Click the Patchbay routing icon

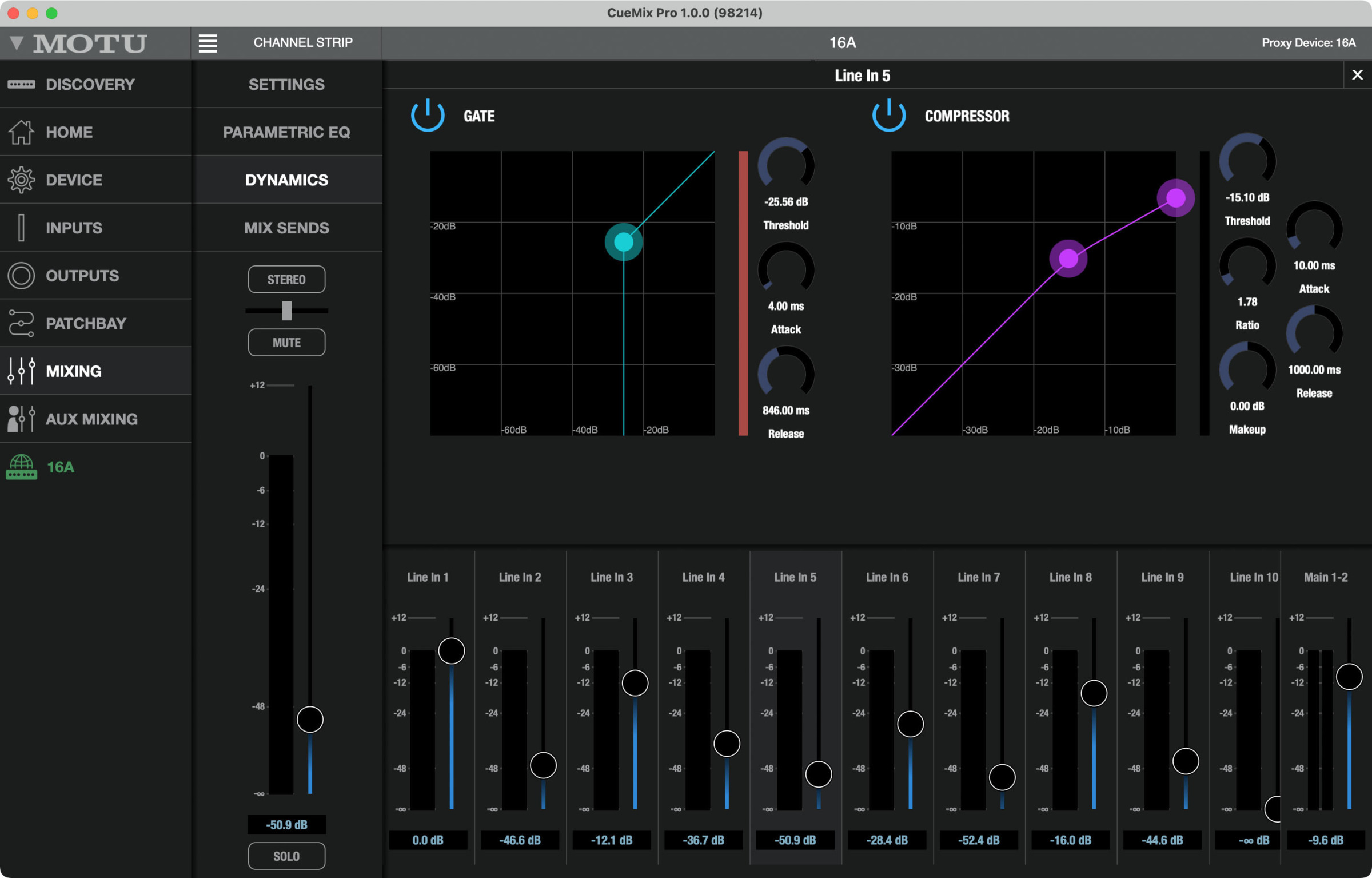(21, 323)
